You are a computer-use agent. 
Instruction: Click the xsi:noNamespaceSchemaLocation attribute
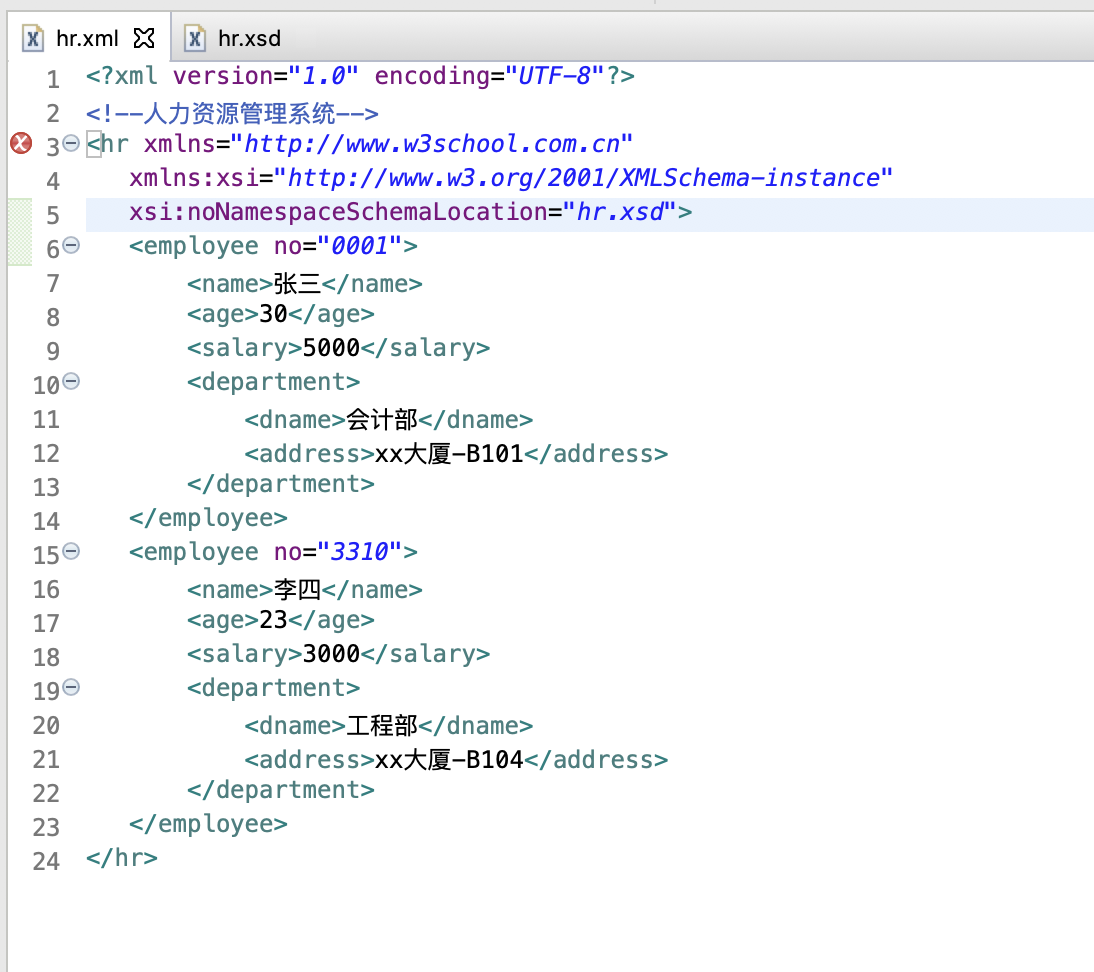pyautogui.click(x=338, y=211)
